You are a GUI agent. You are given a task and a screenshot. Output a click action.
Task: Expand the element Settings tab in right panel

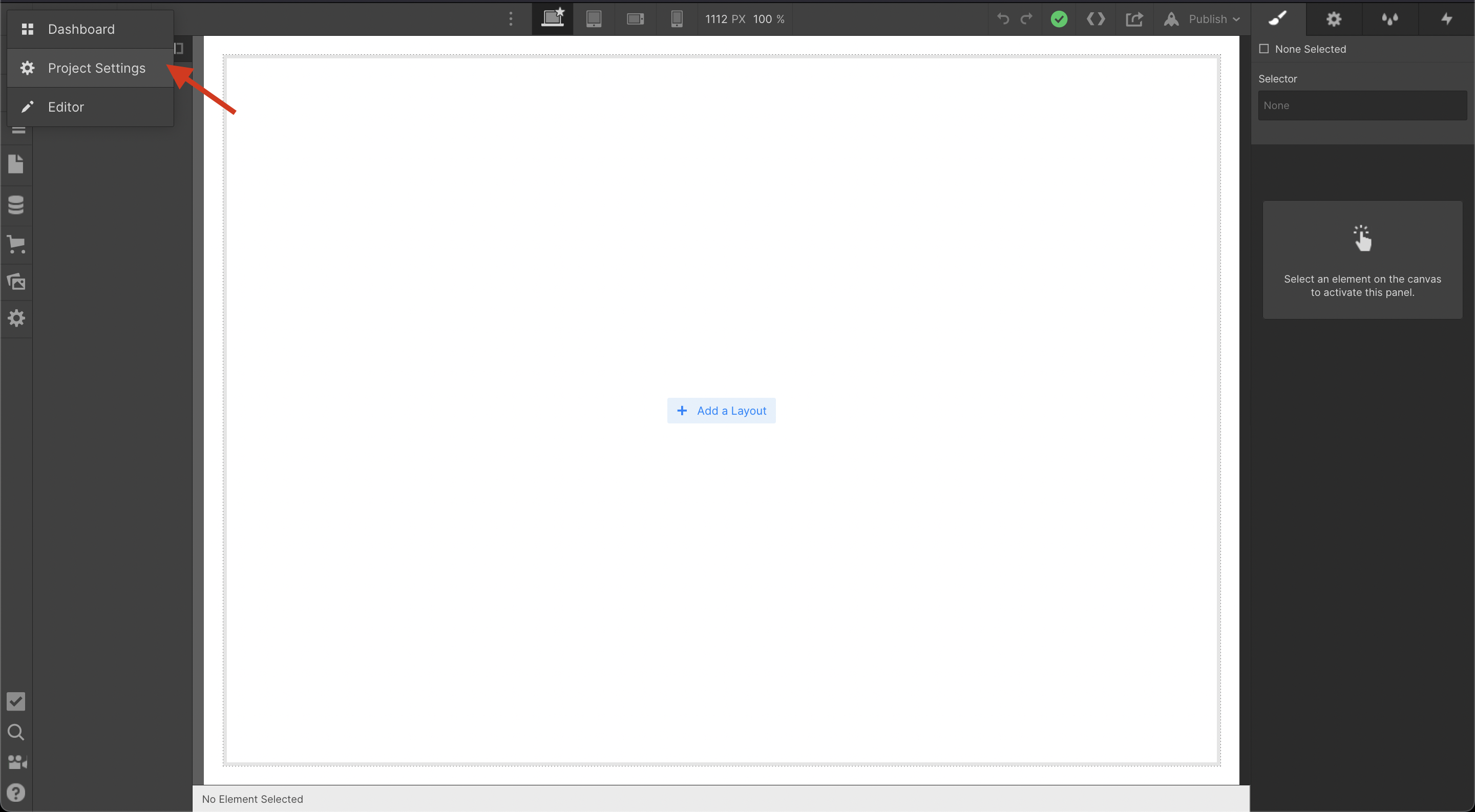(1334, 19)
